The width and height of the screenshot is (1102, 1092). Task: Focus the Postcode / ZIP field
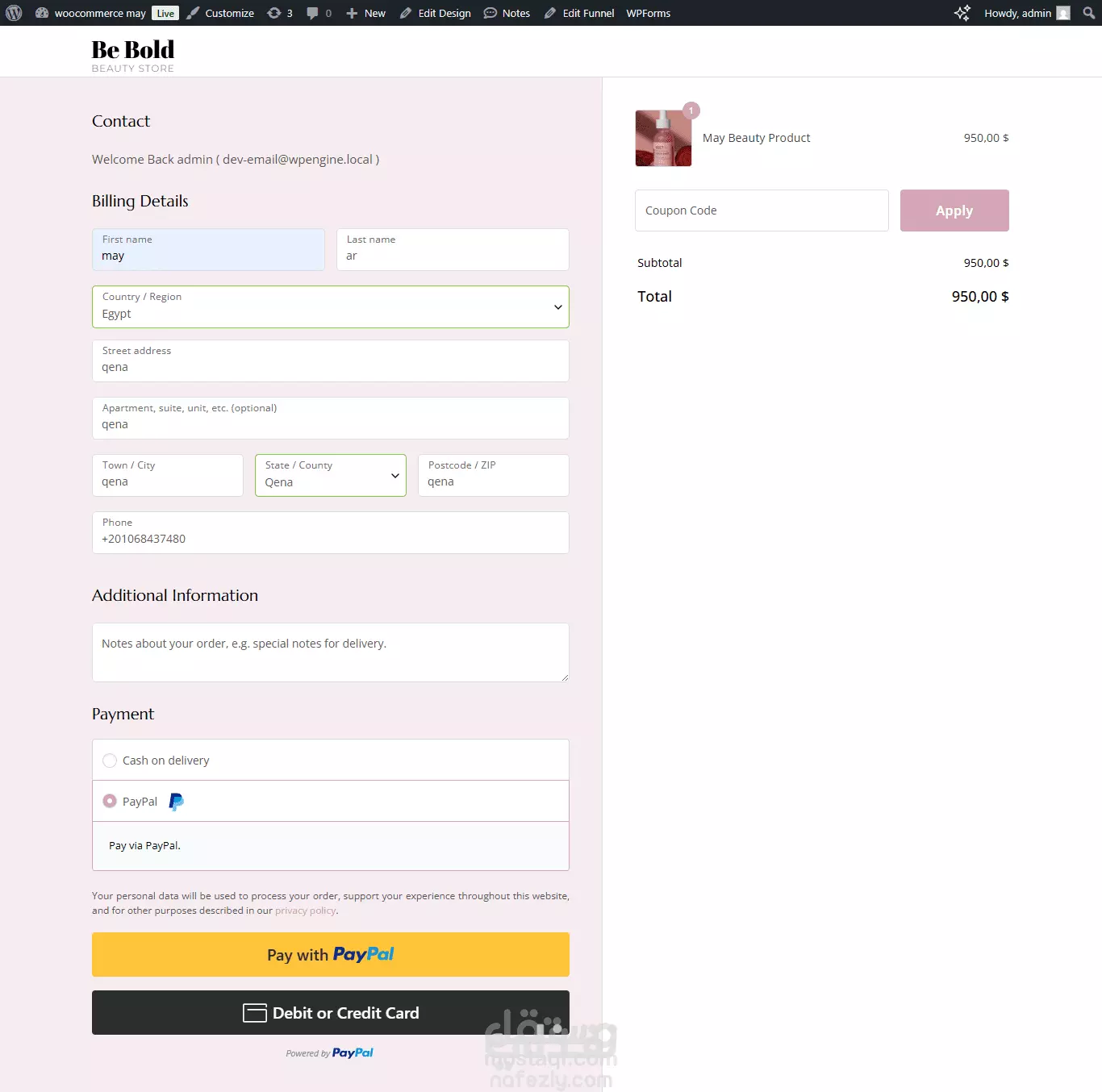(494, 475)
